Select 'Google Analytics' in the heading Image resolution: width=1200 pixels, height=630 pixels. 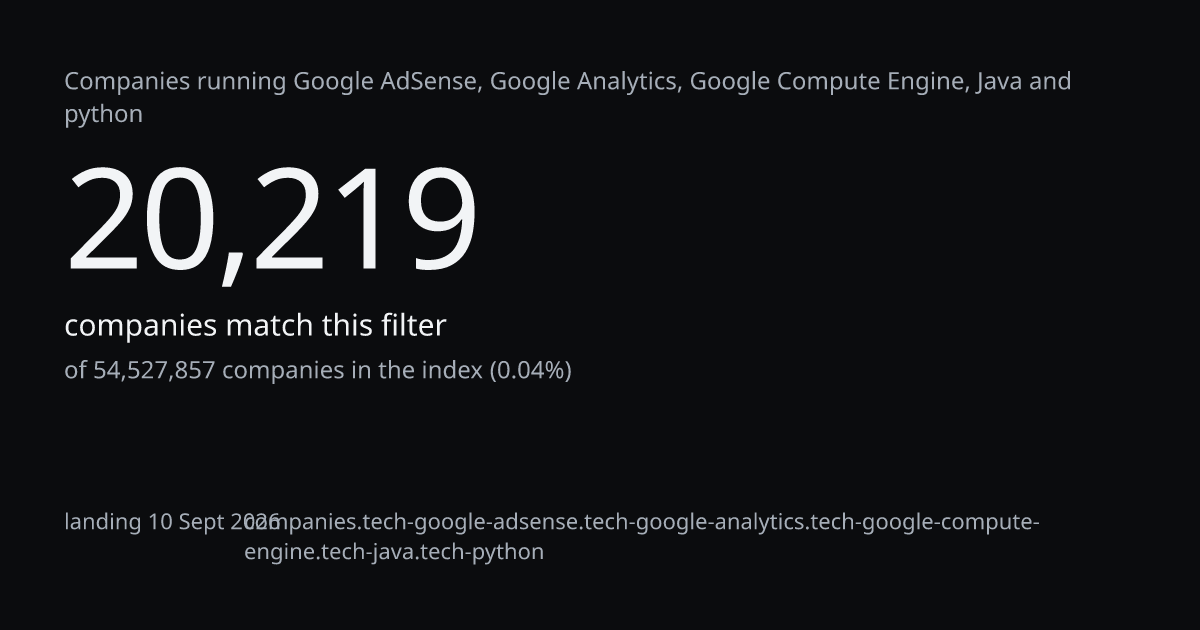[583, 81]
